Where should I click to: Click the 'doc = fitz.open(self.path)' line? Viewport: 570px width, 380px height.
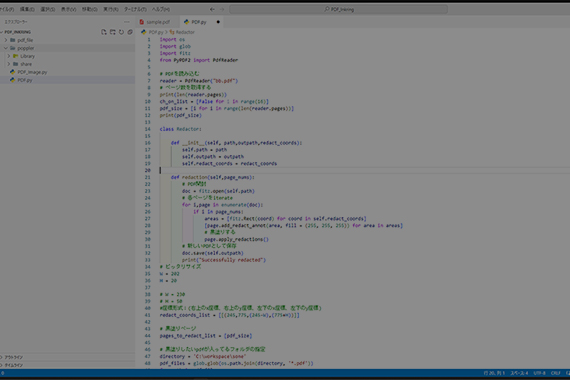pyautogui.click(x=218, y=191)
